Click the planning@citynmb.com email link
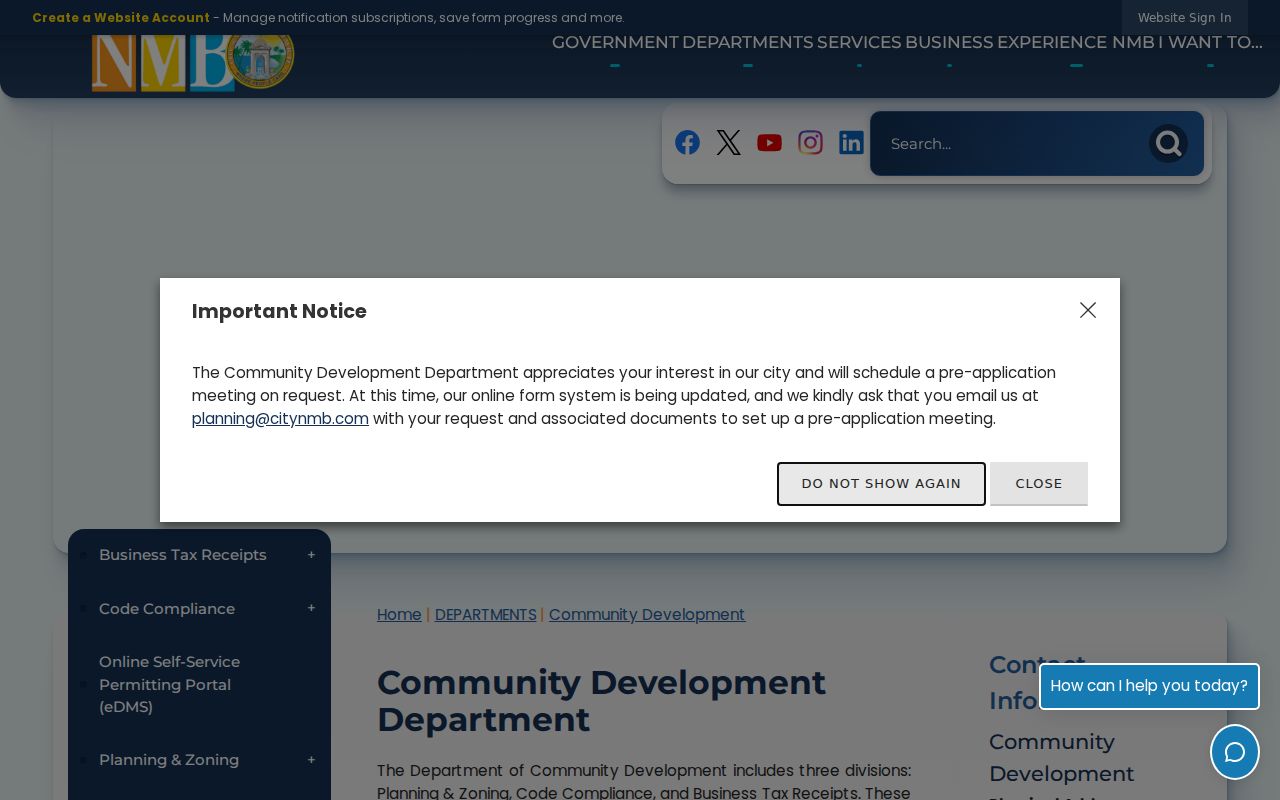Image resolution: width=1280 pixels, height=800 pixels. coord(280,419)
